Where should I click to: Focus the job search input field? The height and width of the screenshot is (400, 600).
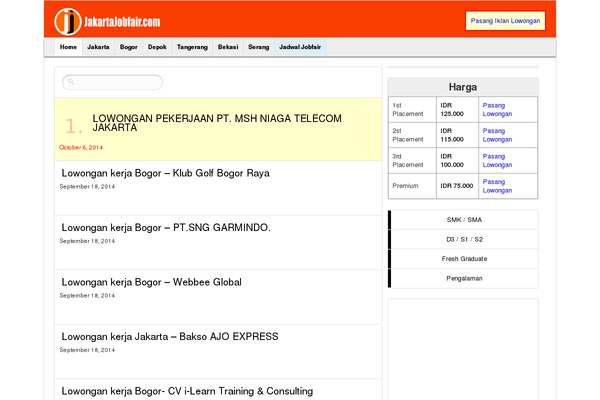pos(112,82)
